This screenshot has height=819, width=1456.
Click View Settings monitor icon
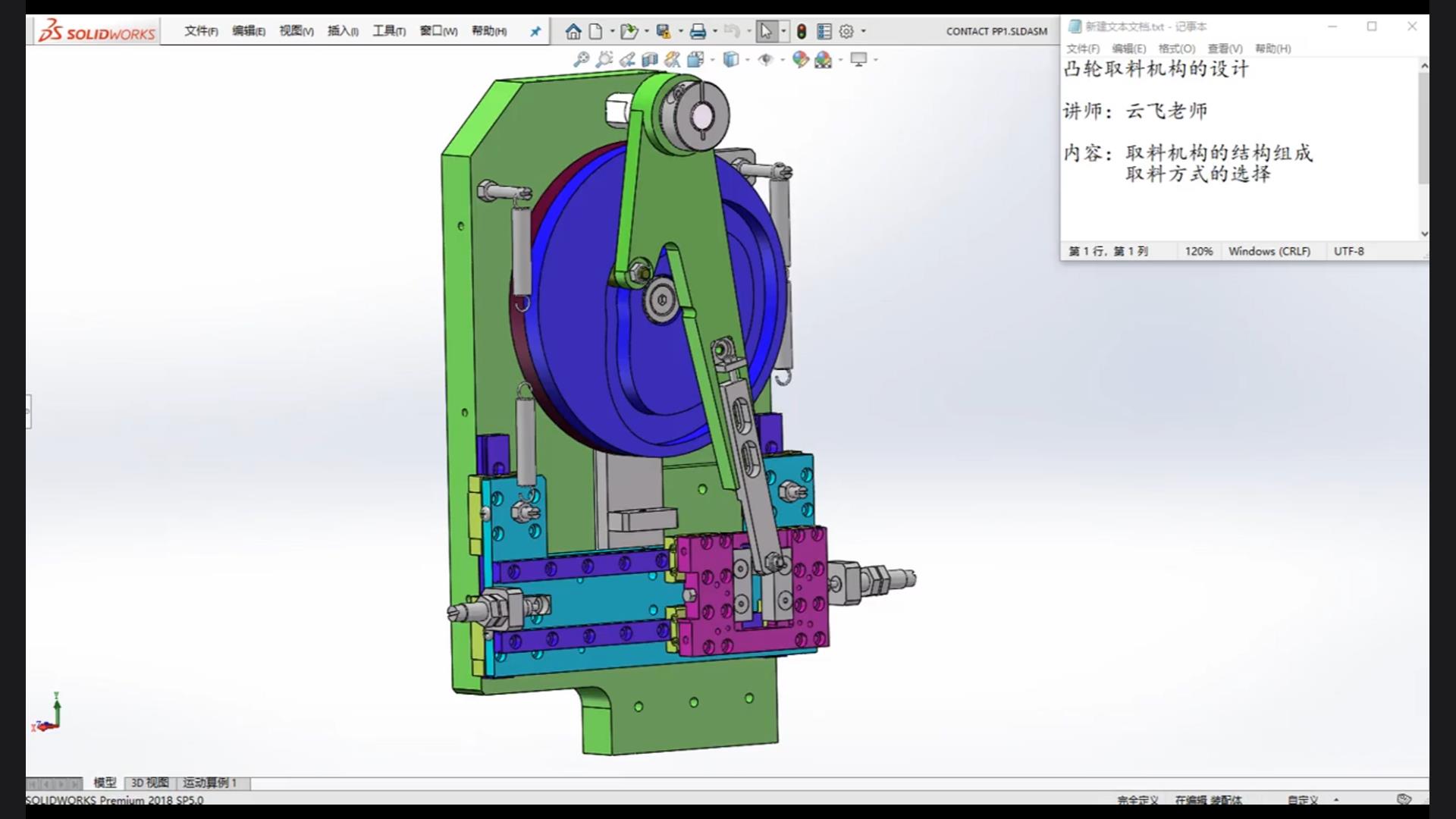[x=858, y=59]
